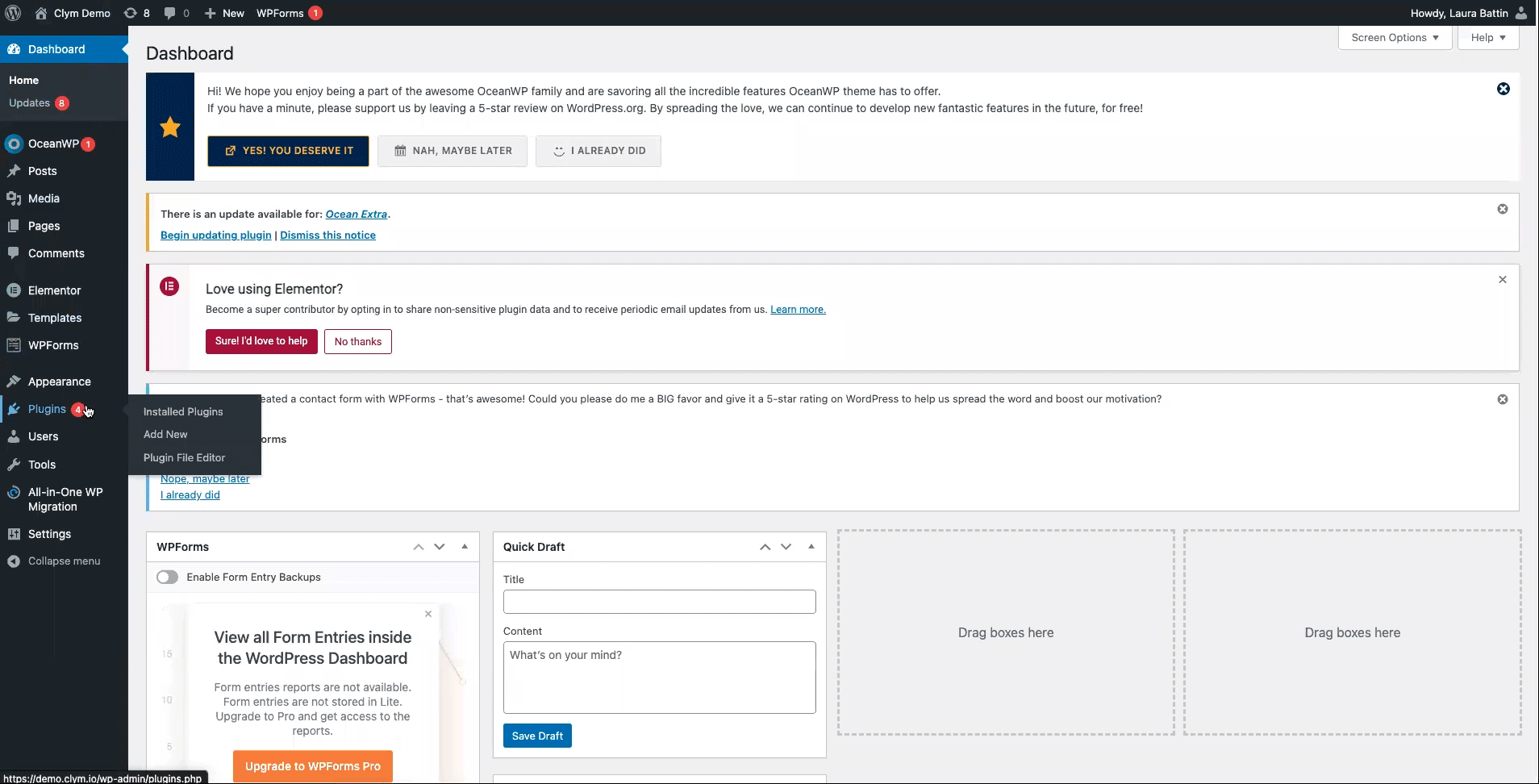
Task: Click the Elementor icon in sidebar
Action: [14, 290]
